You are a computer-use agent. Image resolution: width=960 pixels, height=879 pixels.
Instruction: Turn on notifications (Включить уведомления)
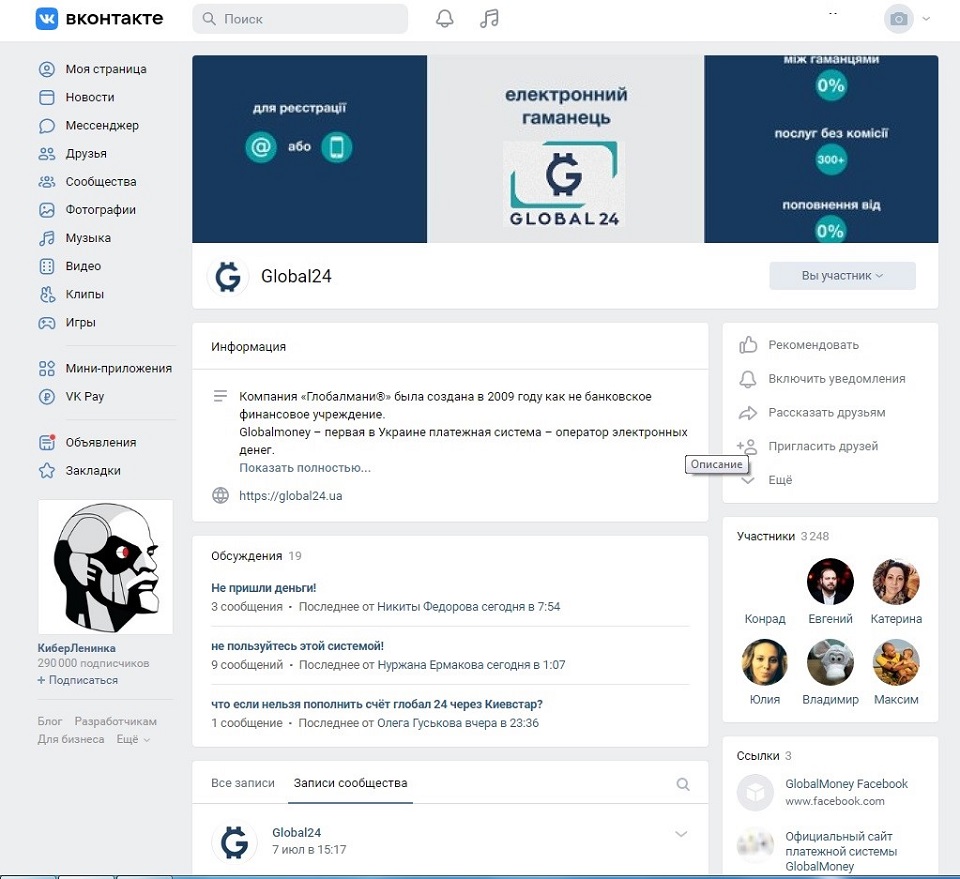click(x=836, y=379)
